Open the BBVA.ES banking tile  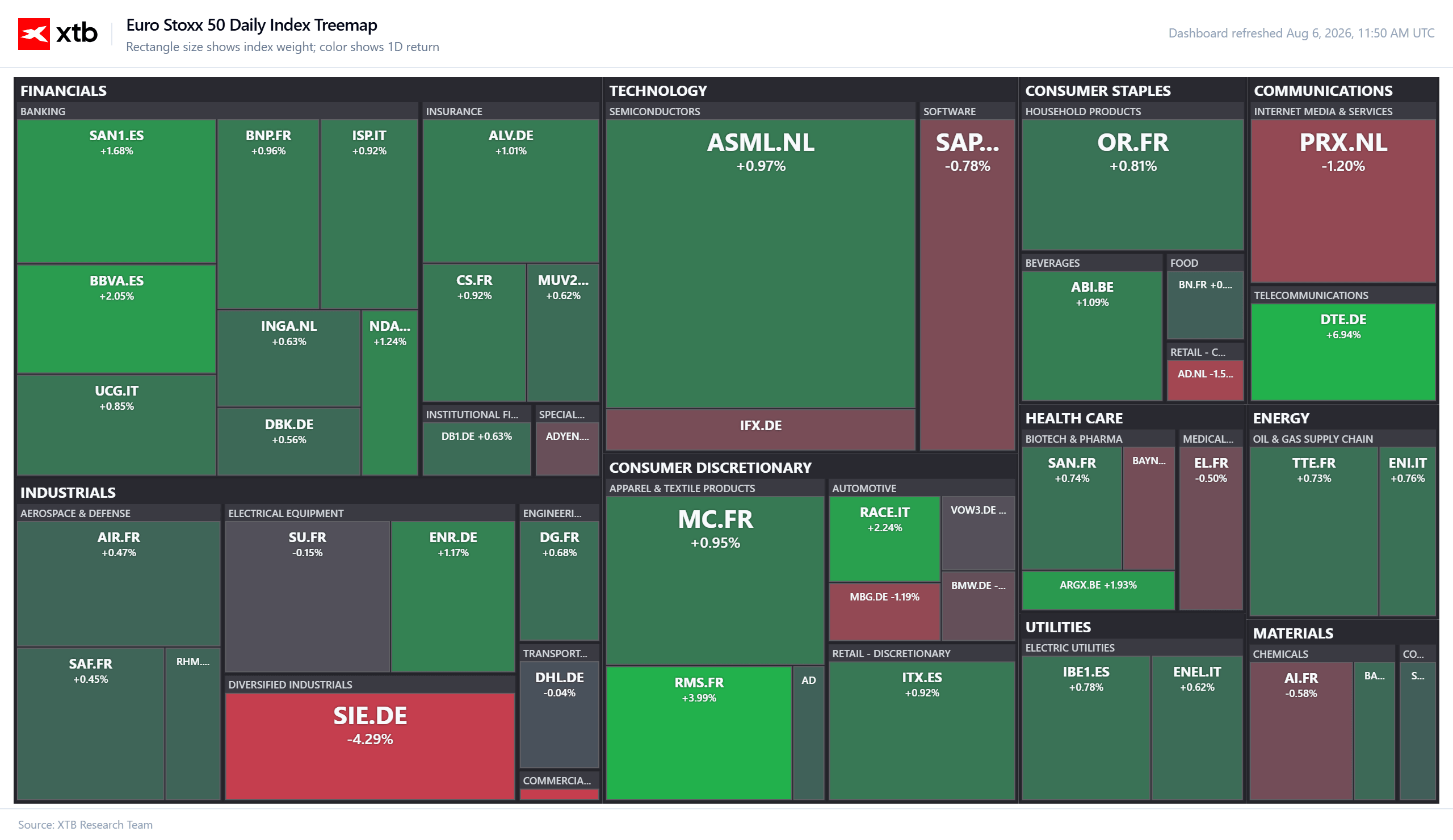(x=116, y=319)
